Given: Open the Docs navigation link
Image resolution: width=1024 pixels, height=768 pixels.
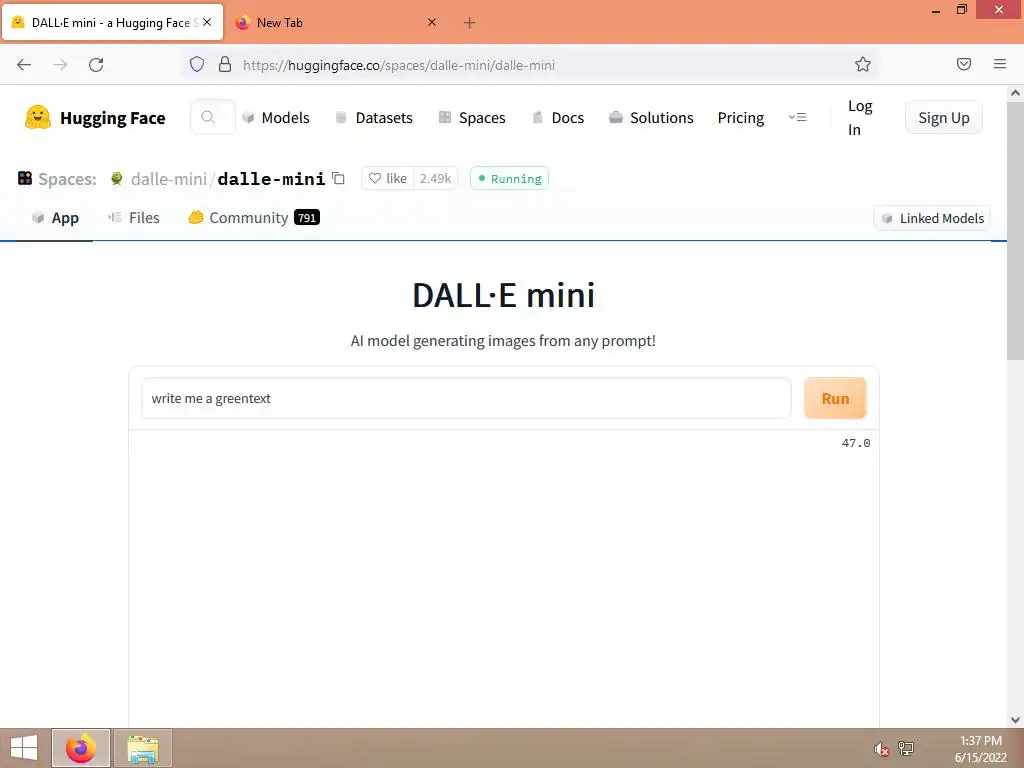Looking at the screenshot, I should (x=558, y=118).
